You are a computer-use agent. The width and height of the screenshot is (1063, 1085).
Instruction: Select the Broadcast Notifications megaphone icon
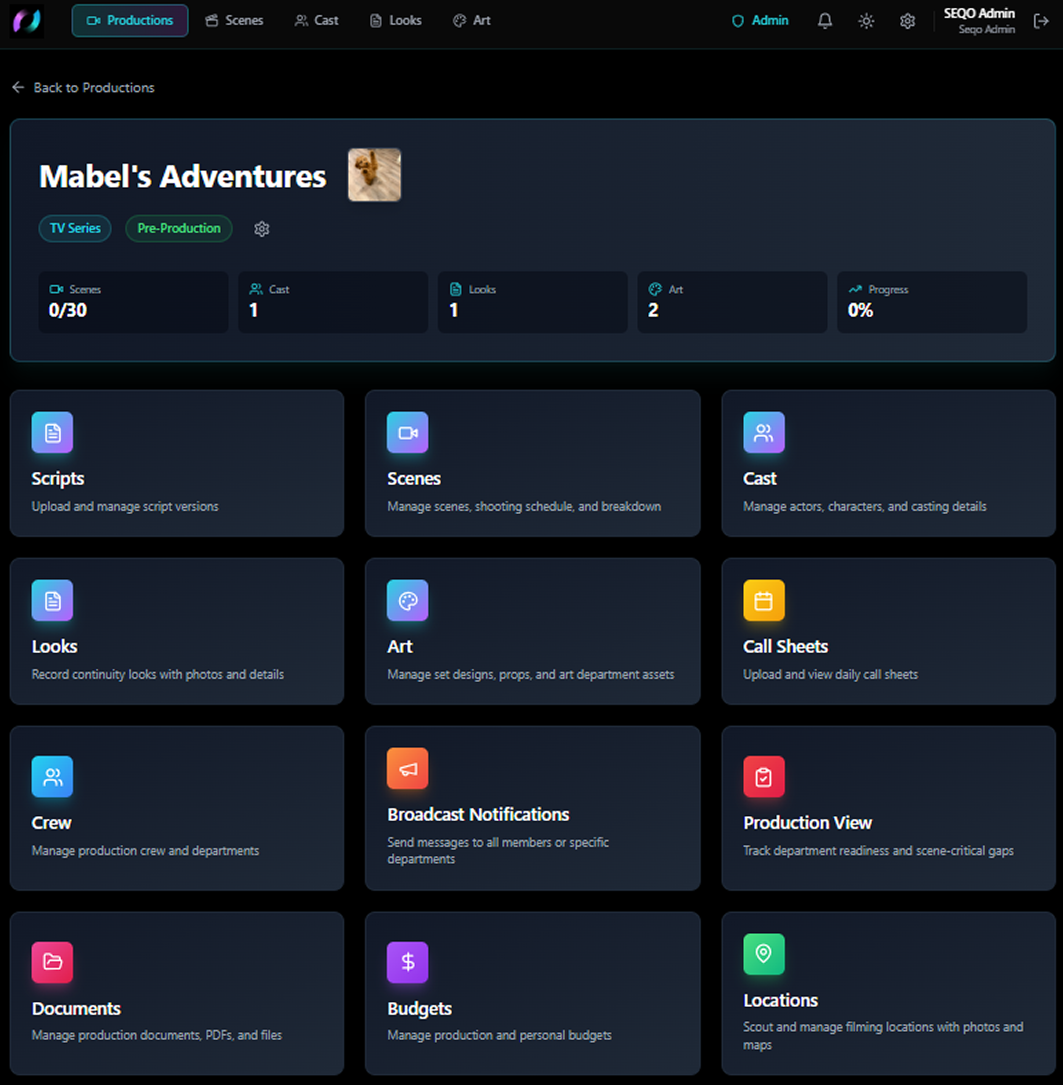coord(408,768)
